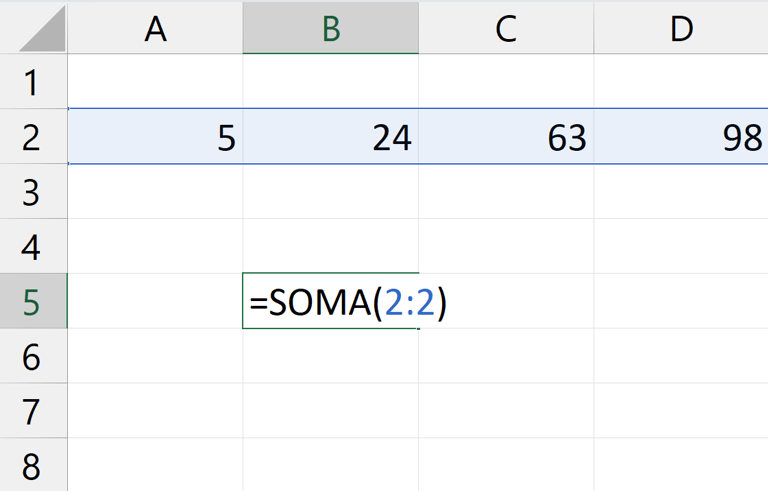Select column C header

pos(506,29)
